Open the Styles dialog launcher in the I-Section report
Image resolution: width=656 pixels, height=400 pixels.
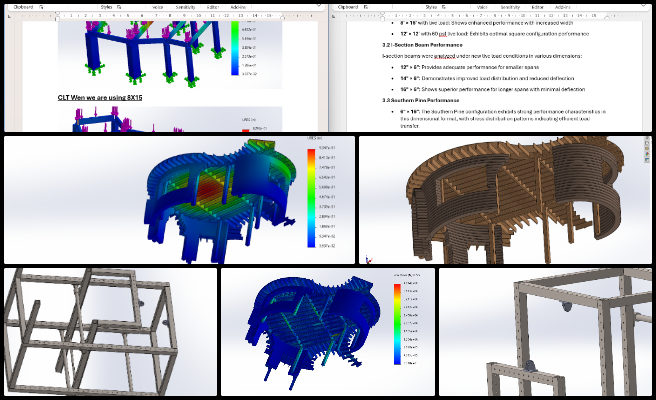444,7
